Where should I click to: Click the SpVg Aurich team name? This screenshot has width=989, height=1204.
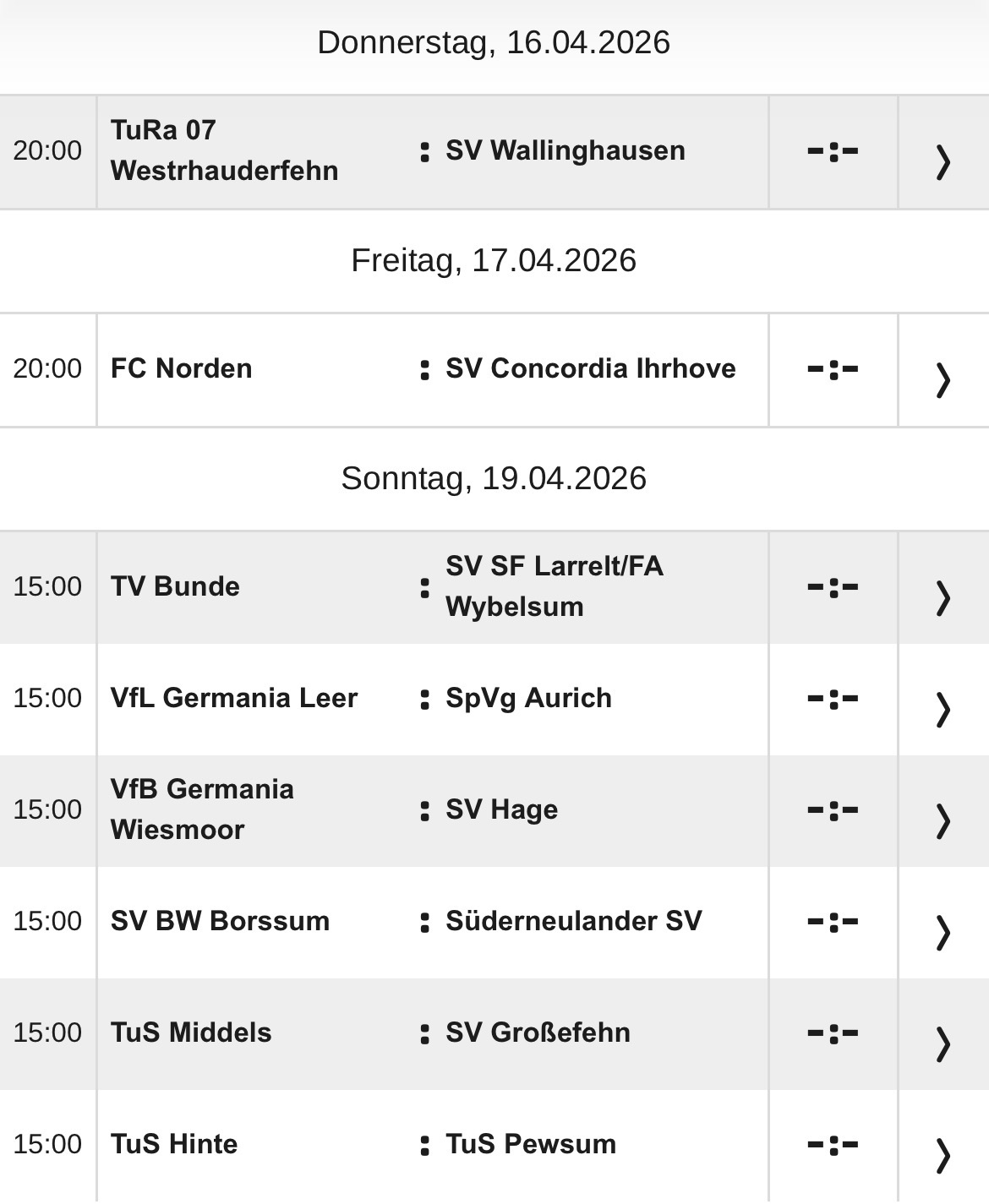(x=528, y=698)
